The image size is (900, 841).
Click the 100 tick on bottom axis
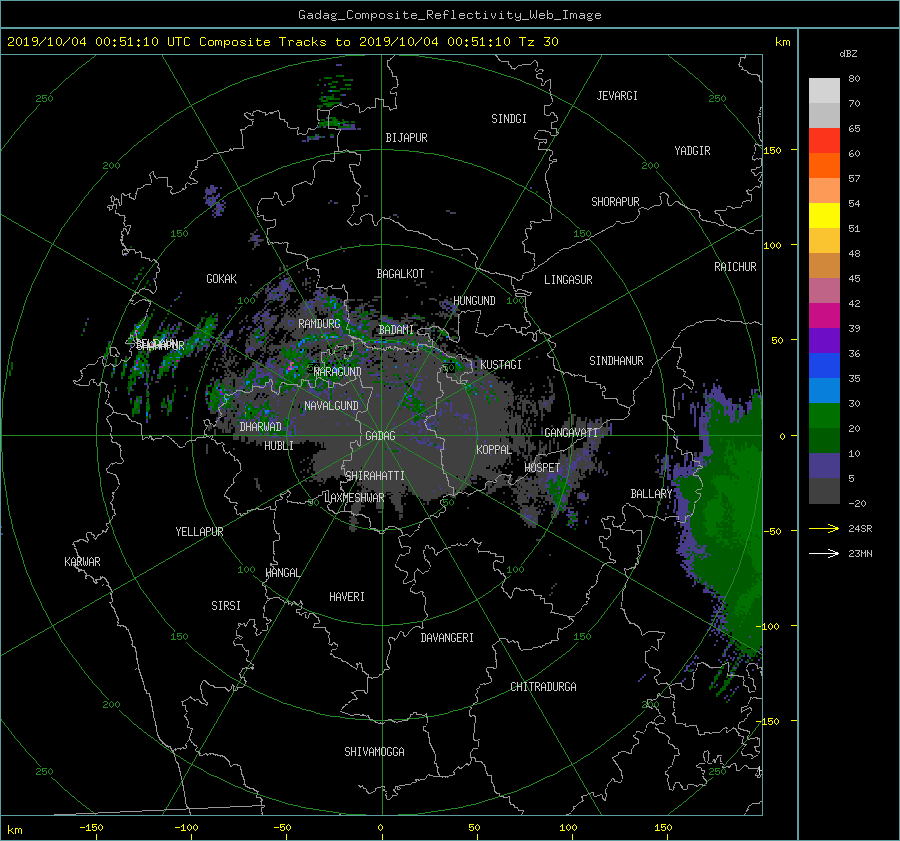(568, 827)
